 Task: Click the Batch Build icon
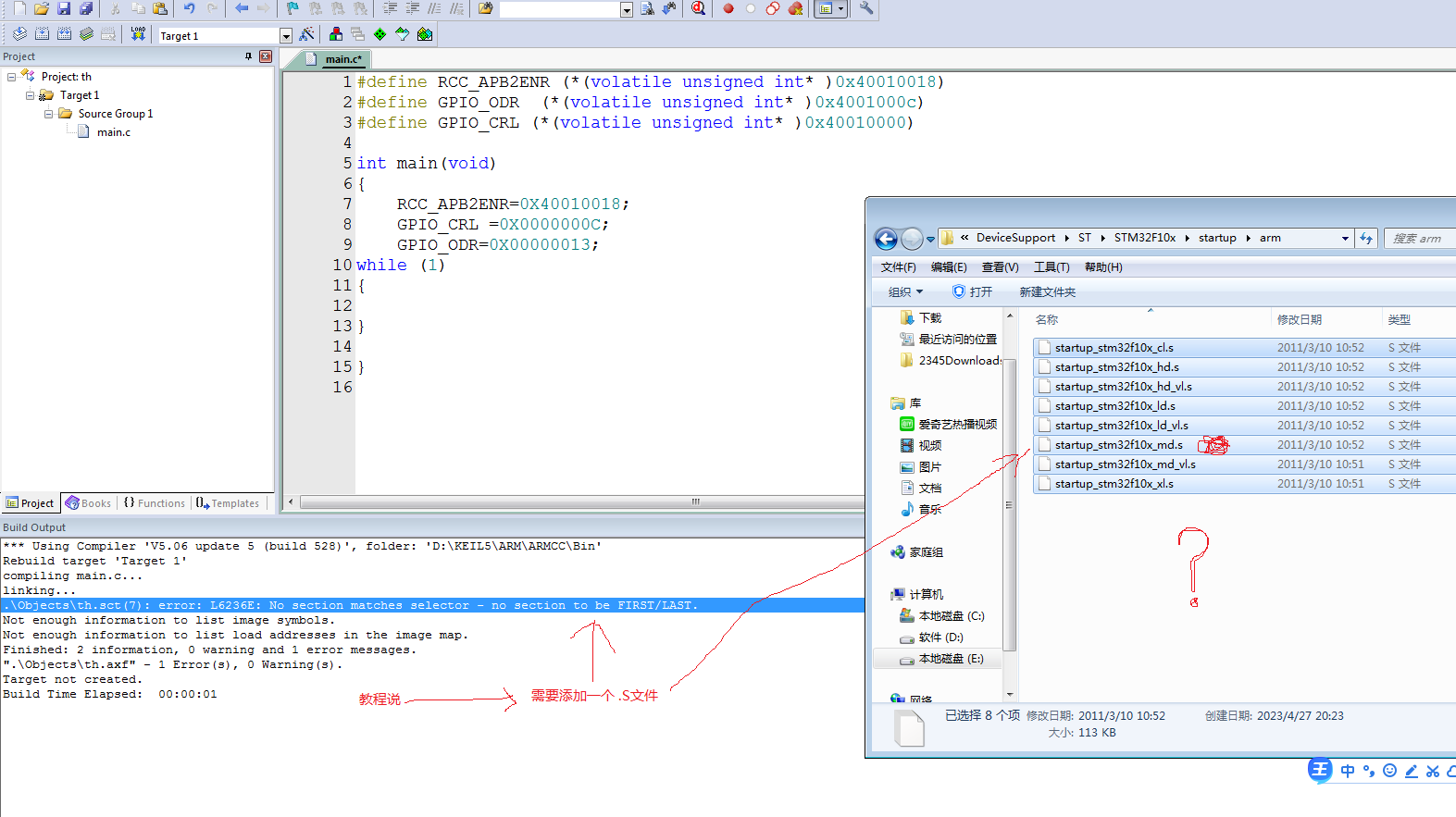tap(86, 34)
